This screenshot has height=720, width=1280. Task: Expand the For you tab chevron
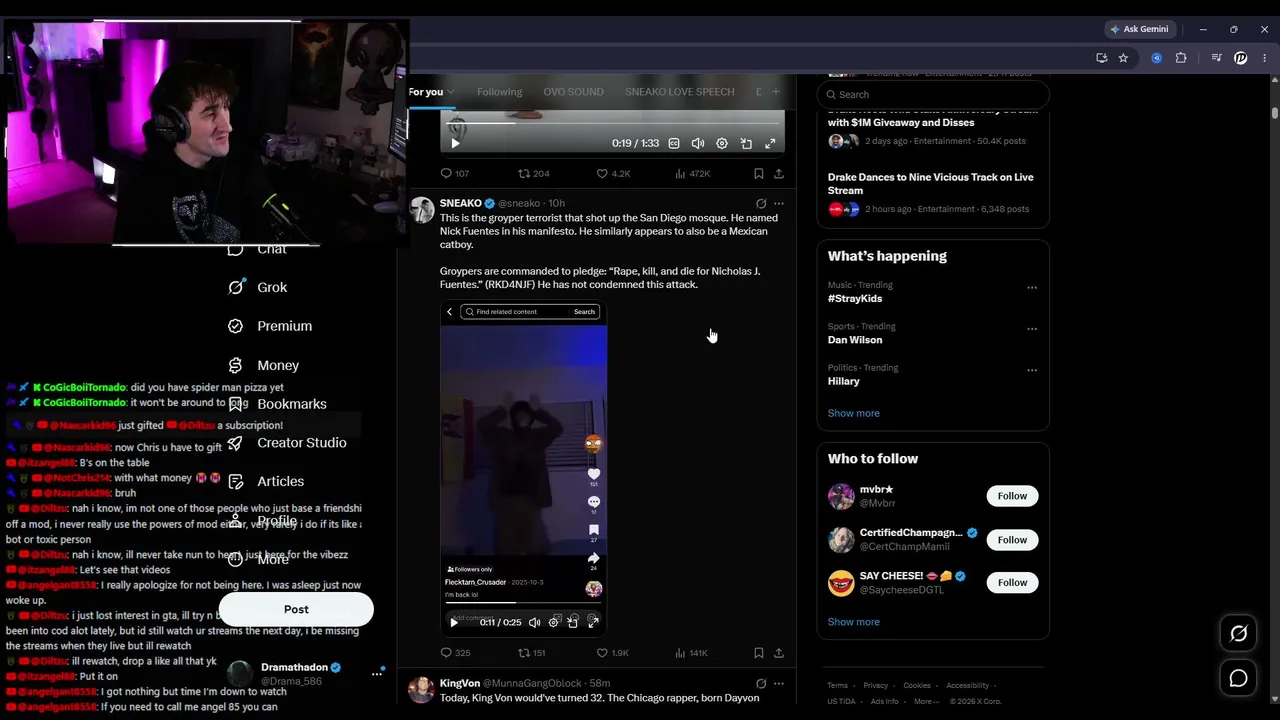(x=450, y=92)
